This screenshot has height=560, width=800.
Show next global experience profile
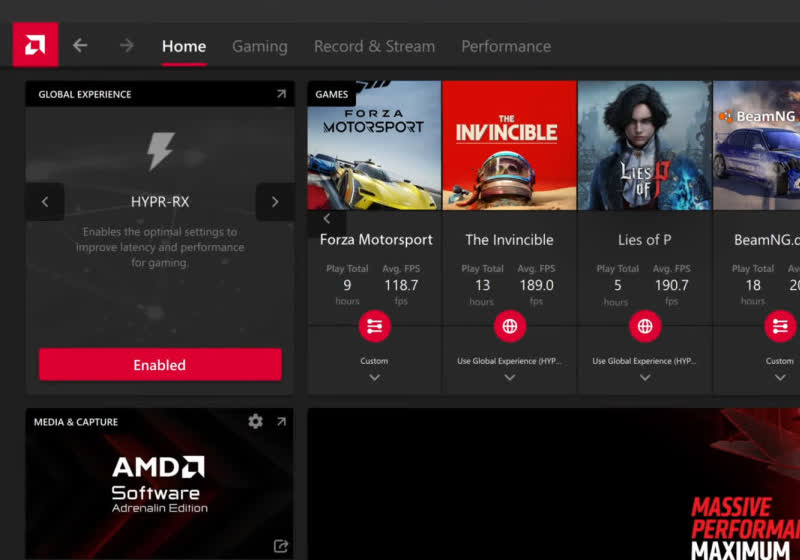pyautogui.click(x=274, y=202)
